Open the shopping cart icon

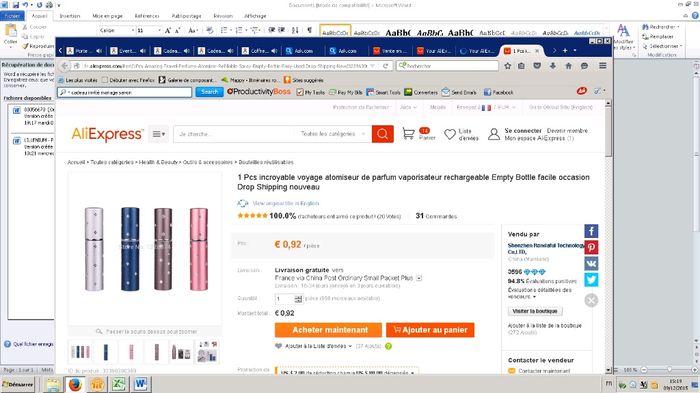[408, 134]
